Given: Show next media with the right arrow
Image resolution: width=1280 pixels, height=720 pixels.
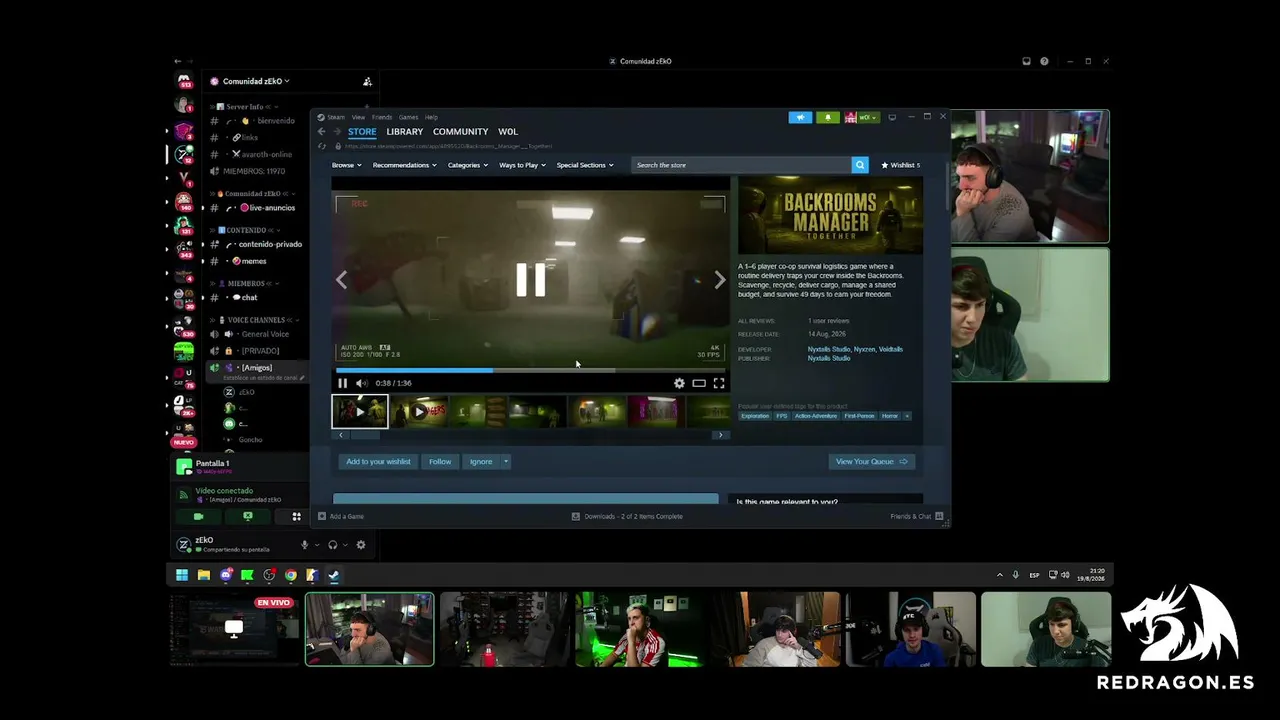Looking at the screenshot, I should tap(720, 280).
